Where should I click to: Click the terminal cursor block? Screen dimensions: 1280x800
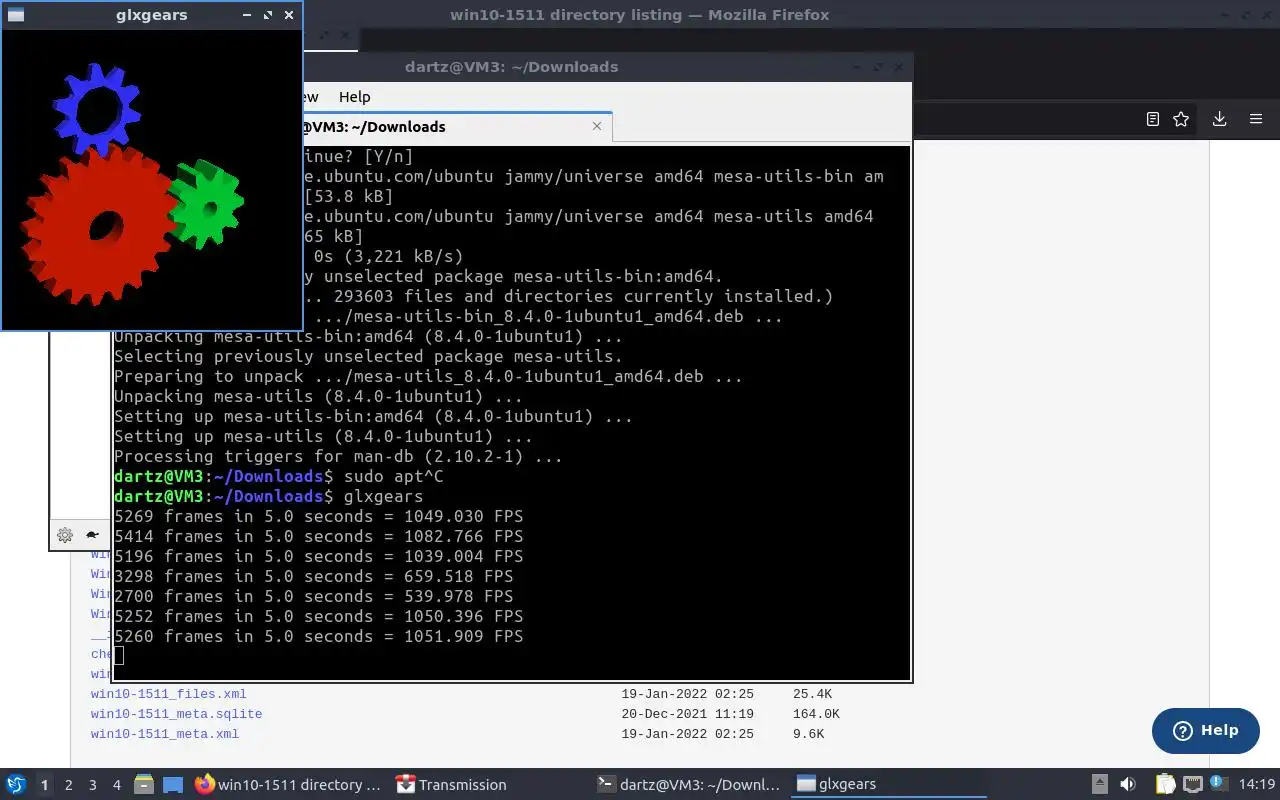[119, 656]
